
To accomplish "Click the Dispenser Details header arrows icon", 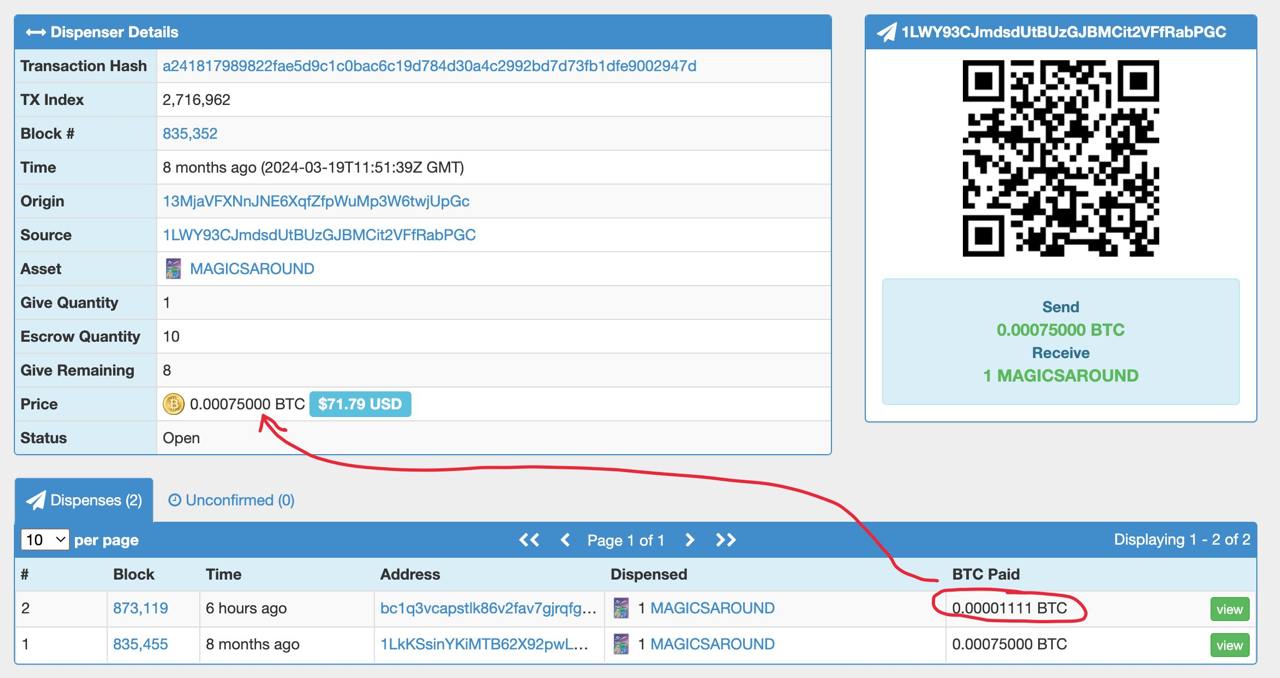I will pyautogui.click(x=36, y=32).
